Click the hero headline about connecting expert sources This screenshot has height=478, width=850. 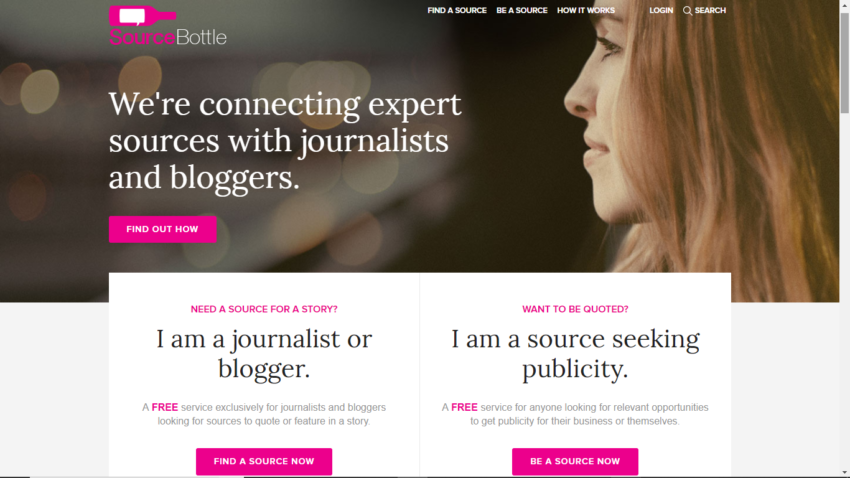point(285,140)
